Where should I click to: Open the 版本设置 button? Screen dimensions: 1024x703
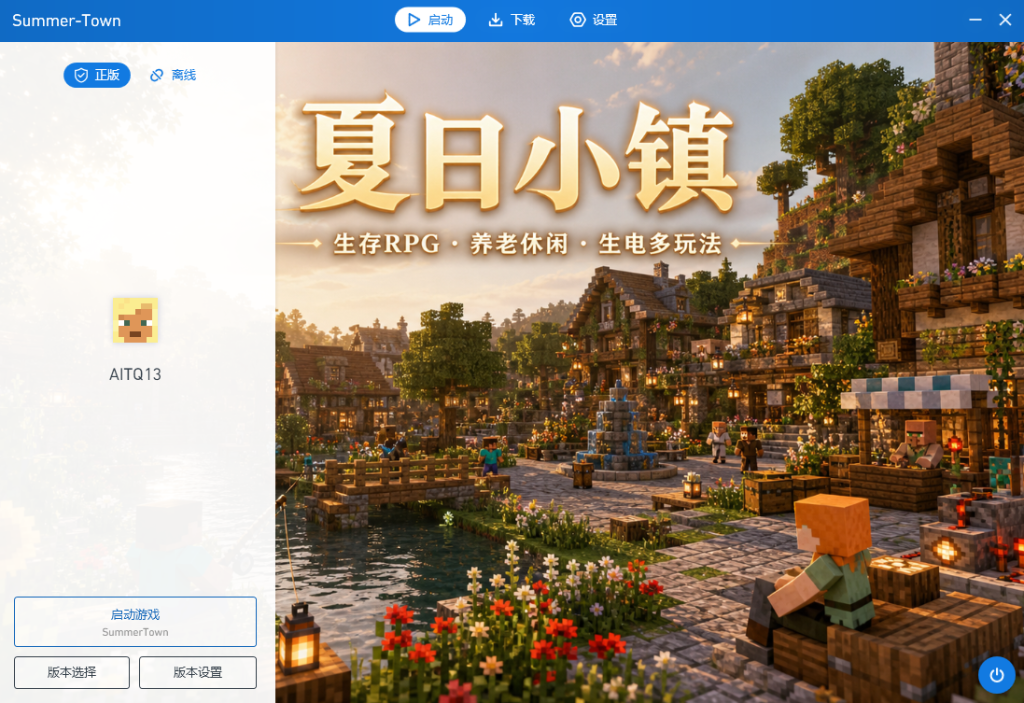[198, 672]
